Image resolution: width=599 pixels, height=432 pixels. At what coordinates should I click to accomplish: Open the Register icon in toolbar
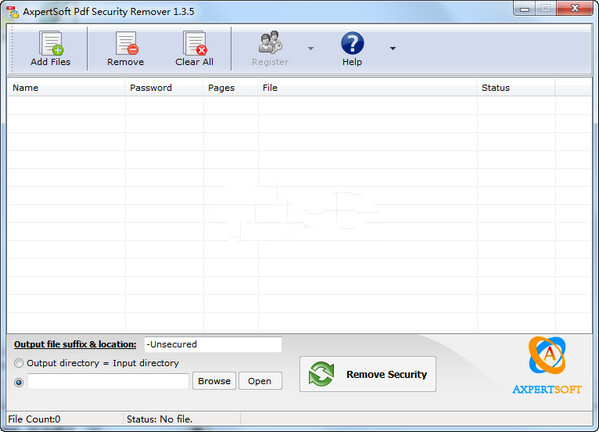click(x=270, y=42)
